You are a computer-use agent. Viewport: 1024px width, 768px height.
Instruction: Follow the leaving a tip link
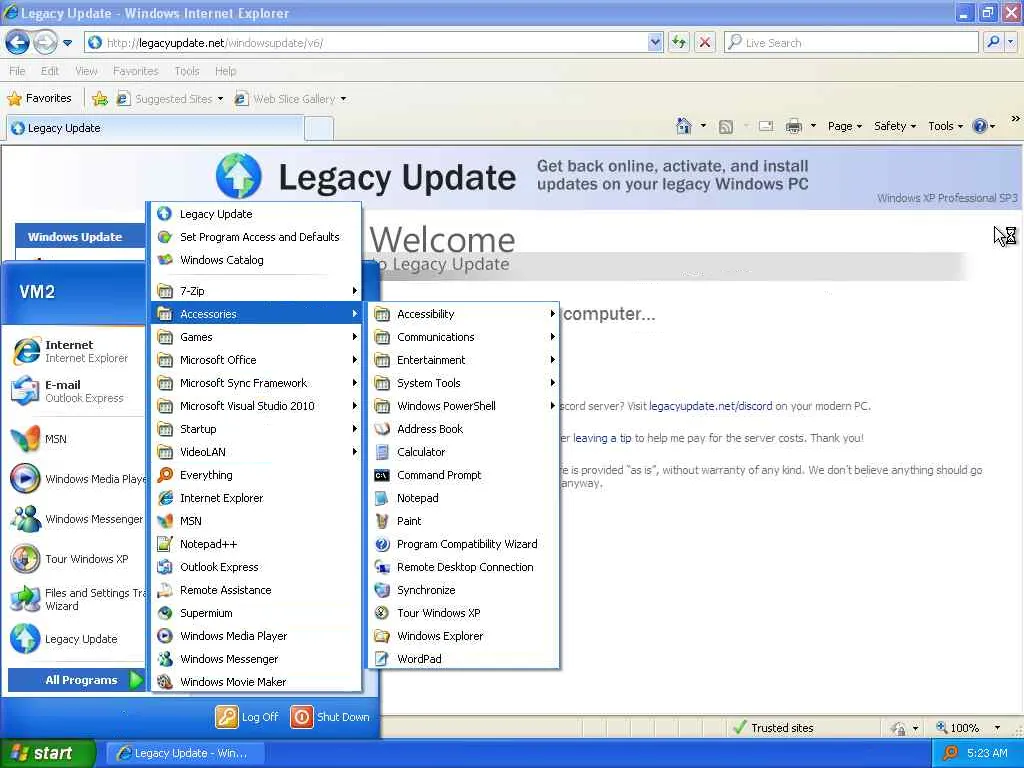(x=602, y=438)
